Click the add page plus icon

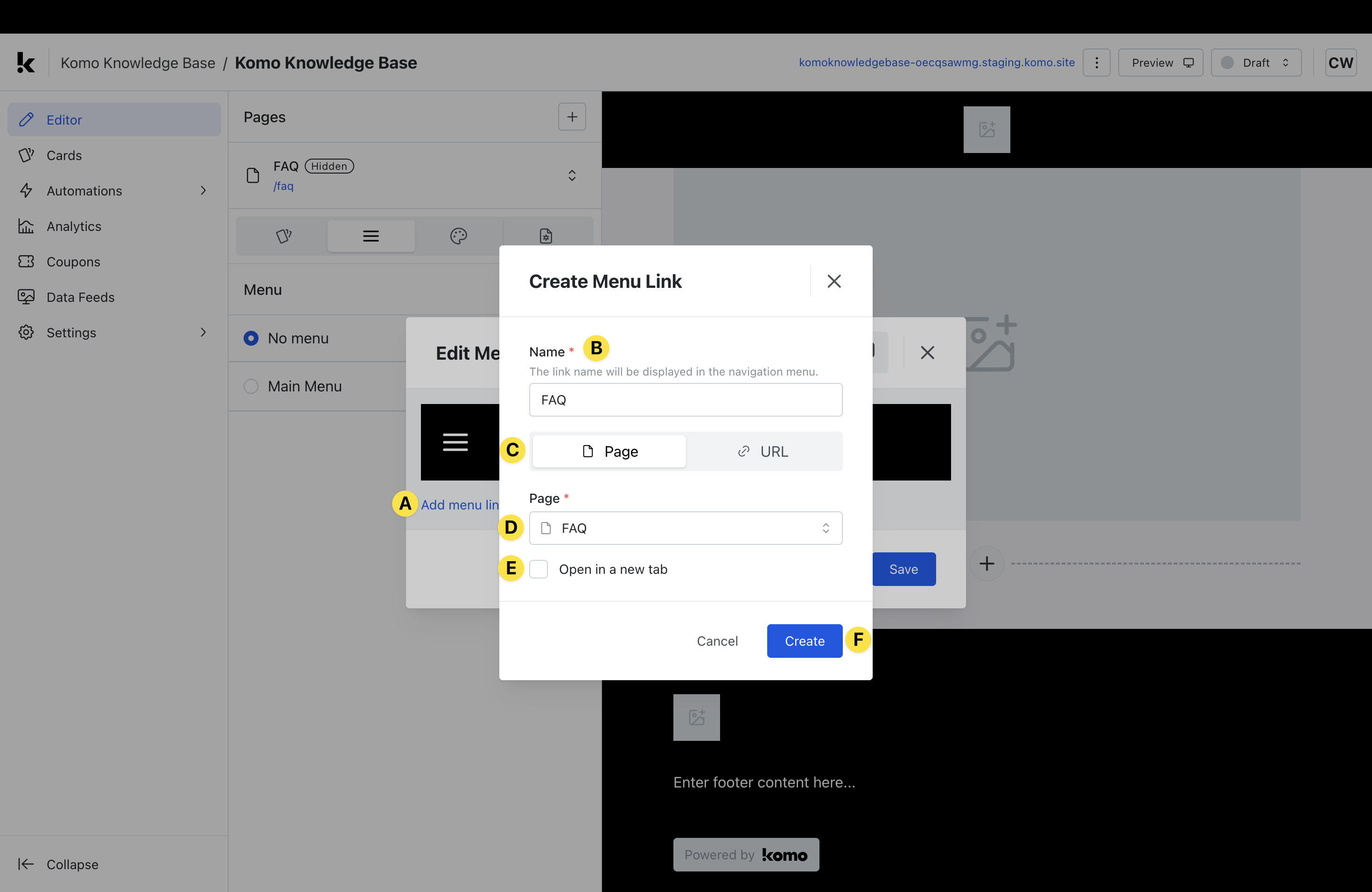[572, 117]
